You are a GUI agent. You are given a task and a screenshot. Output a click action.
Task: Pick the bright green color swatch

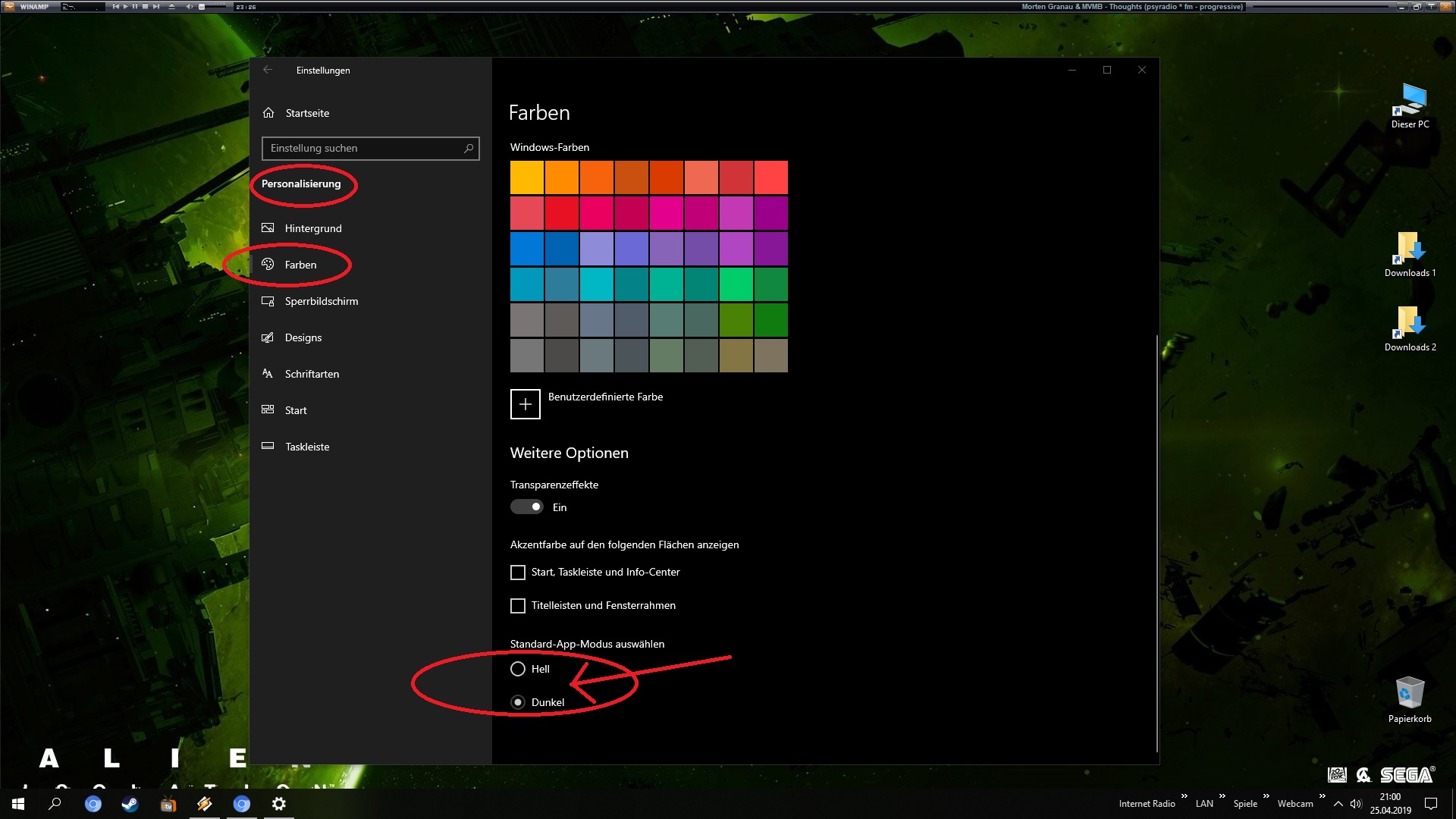(x=736, y=284)
